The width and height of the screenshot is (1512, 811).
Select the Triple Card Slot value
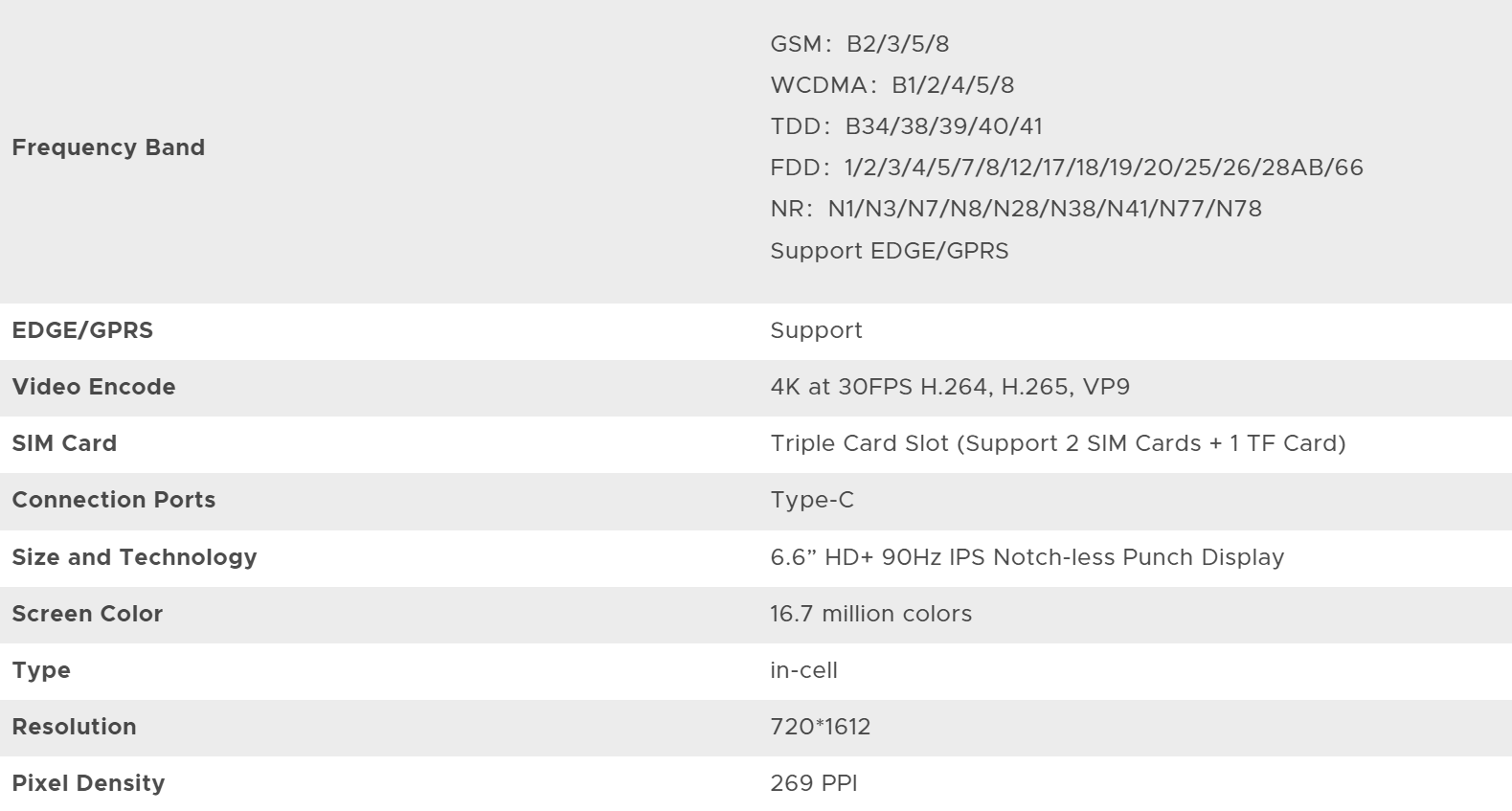1057,443
